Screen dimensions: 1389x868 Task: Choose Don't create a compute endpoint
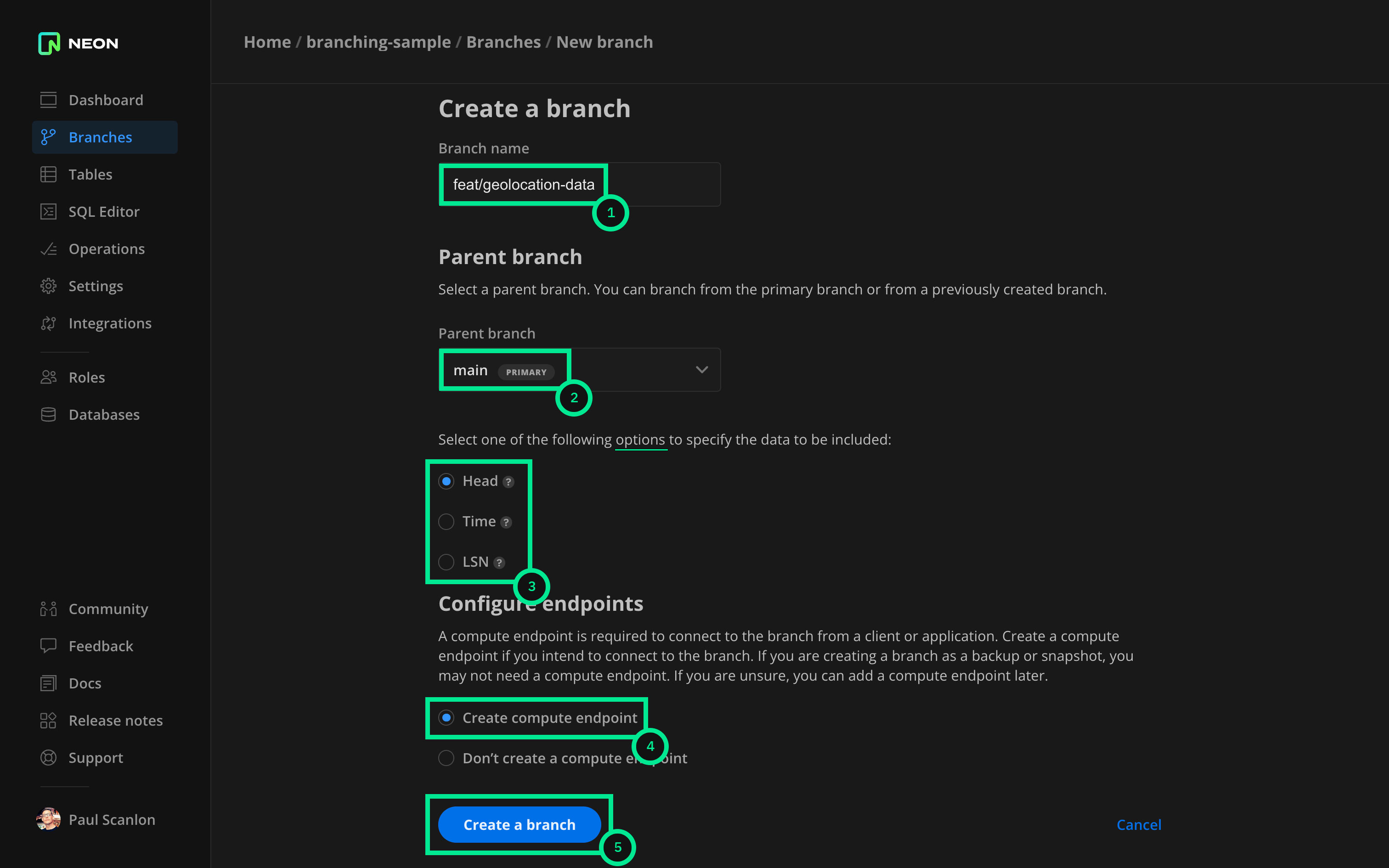point(446,758)
